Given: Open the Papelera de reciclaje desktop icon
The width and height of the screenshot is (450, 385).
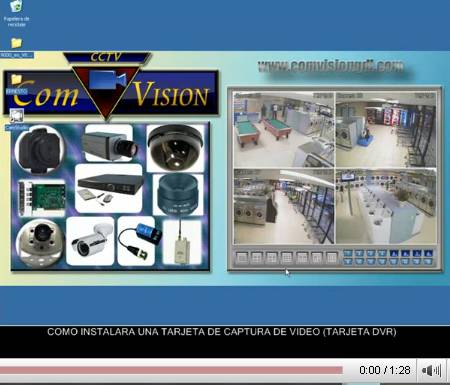Looking at the screenshot, I should [x=16, y=13].
